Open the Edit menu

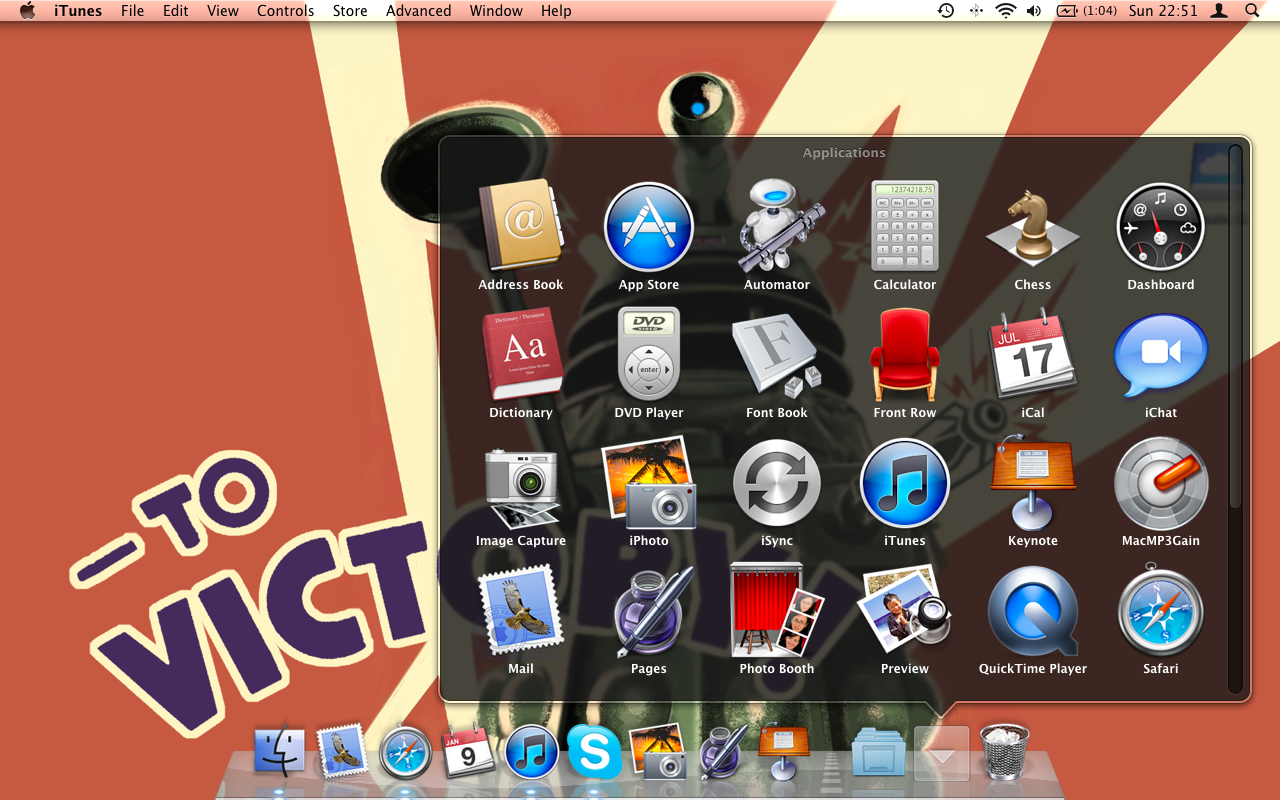(176, 11)
